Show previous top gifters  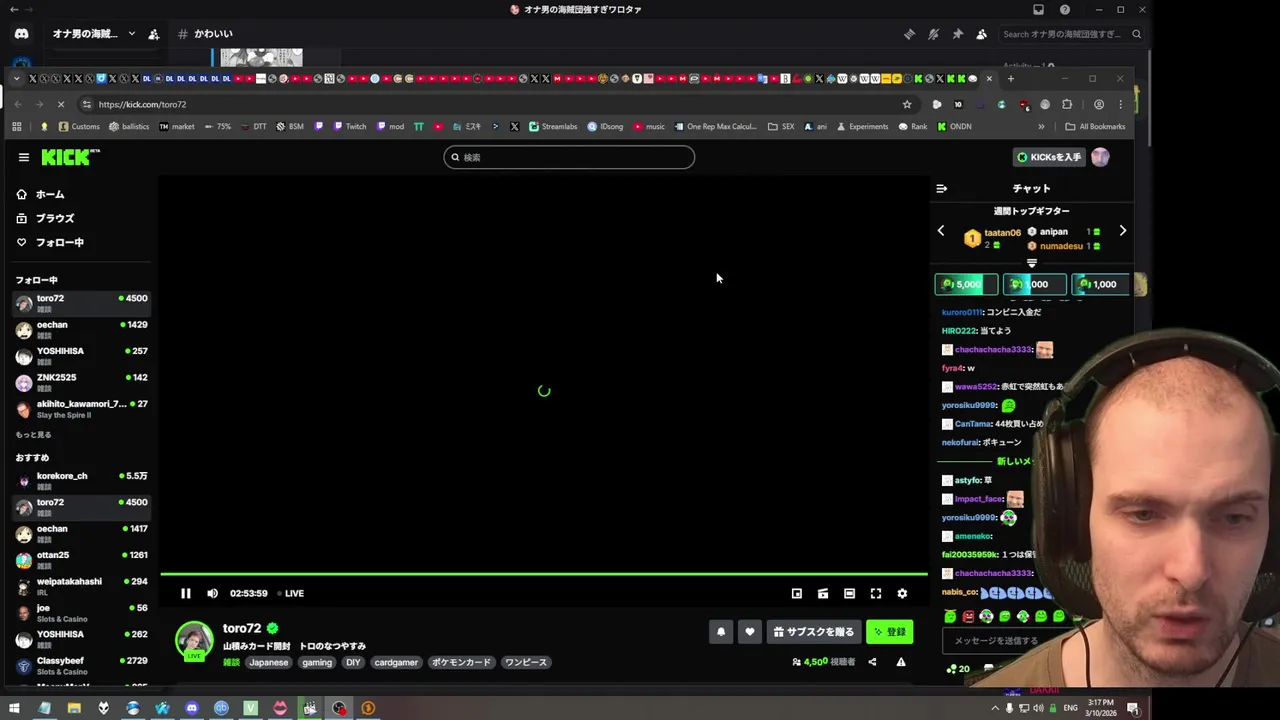point(941,231)
